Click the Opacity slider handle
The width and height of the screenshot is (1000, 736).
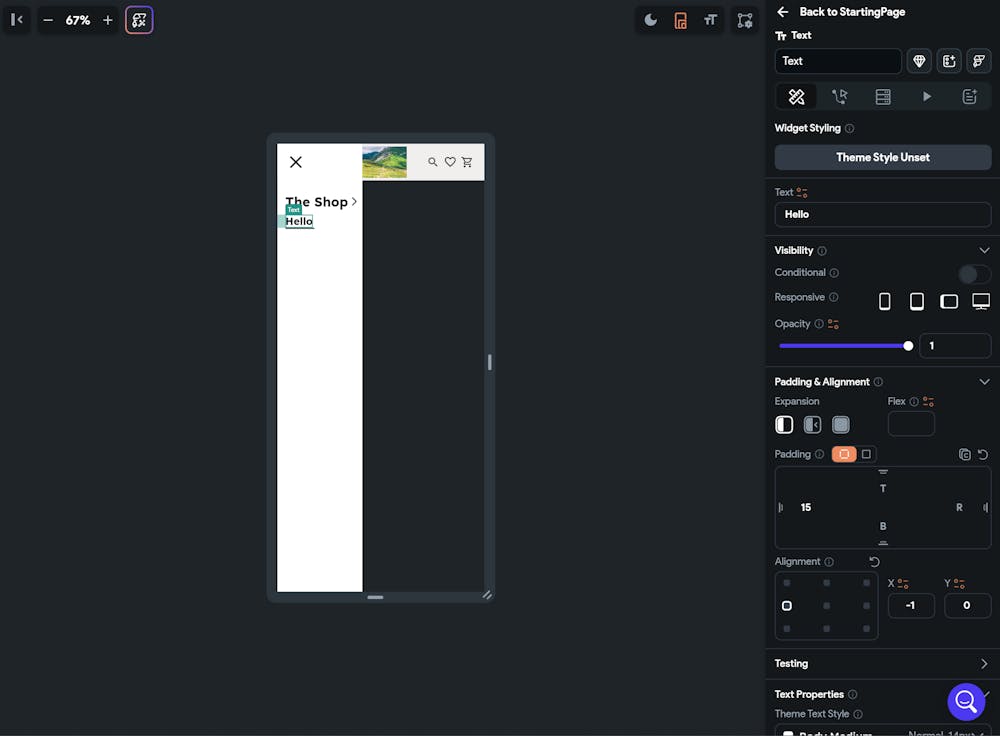[908, 346]
